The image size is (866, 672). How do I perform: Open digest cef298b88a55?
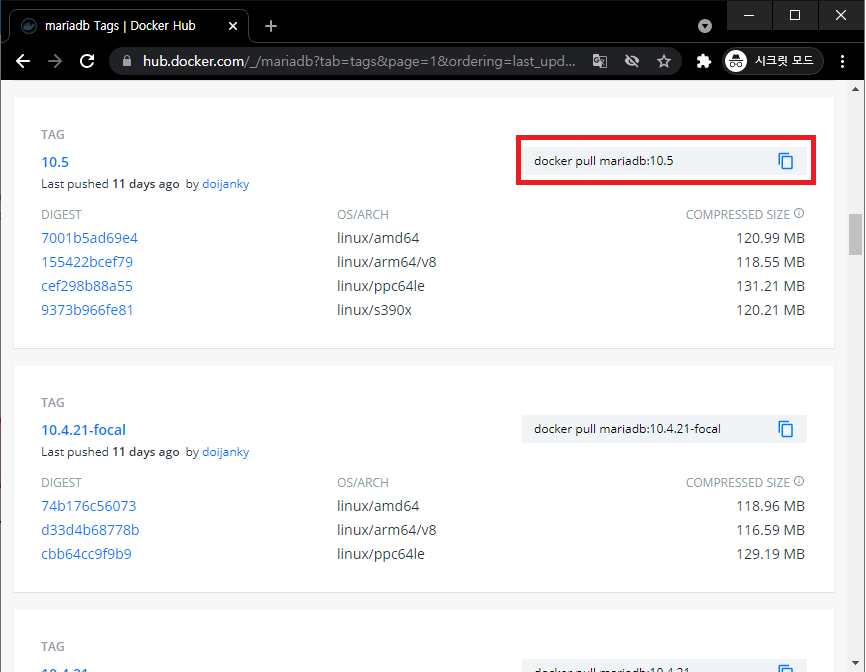click(87, 286)
